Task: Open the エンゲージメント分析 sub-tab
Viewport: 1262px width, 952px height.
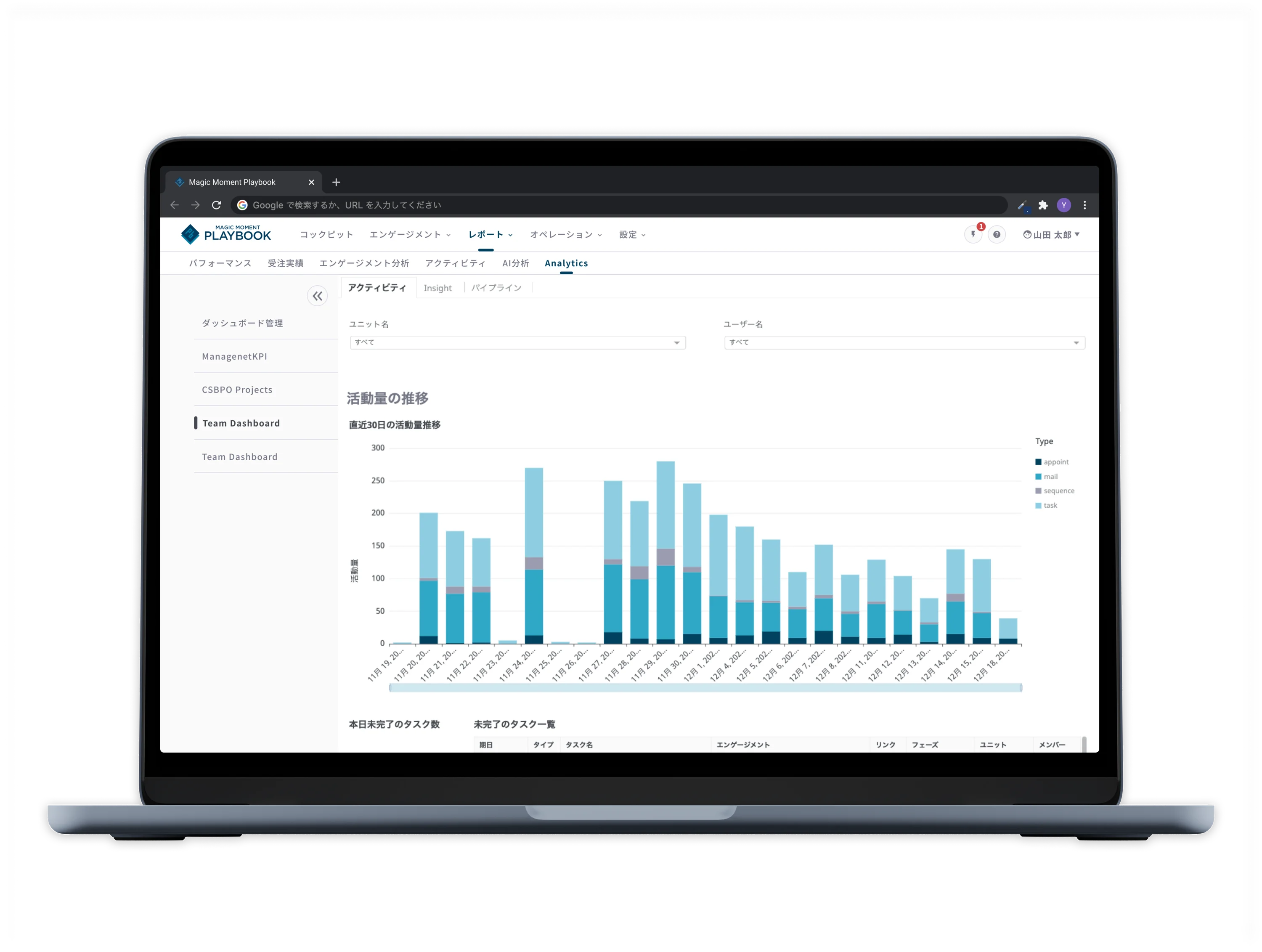Action: point(364,263)
